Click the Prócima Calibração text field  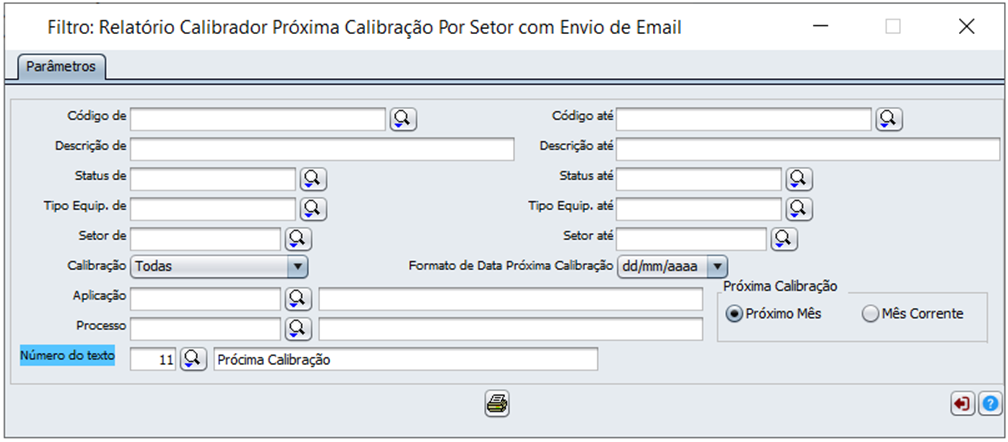[x=405, y=359]
